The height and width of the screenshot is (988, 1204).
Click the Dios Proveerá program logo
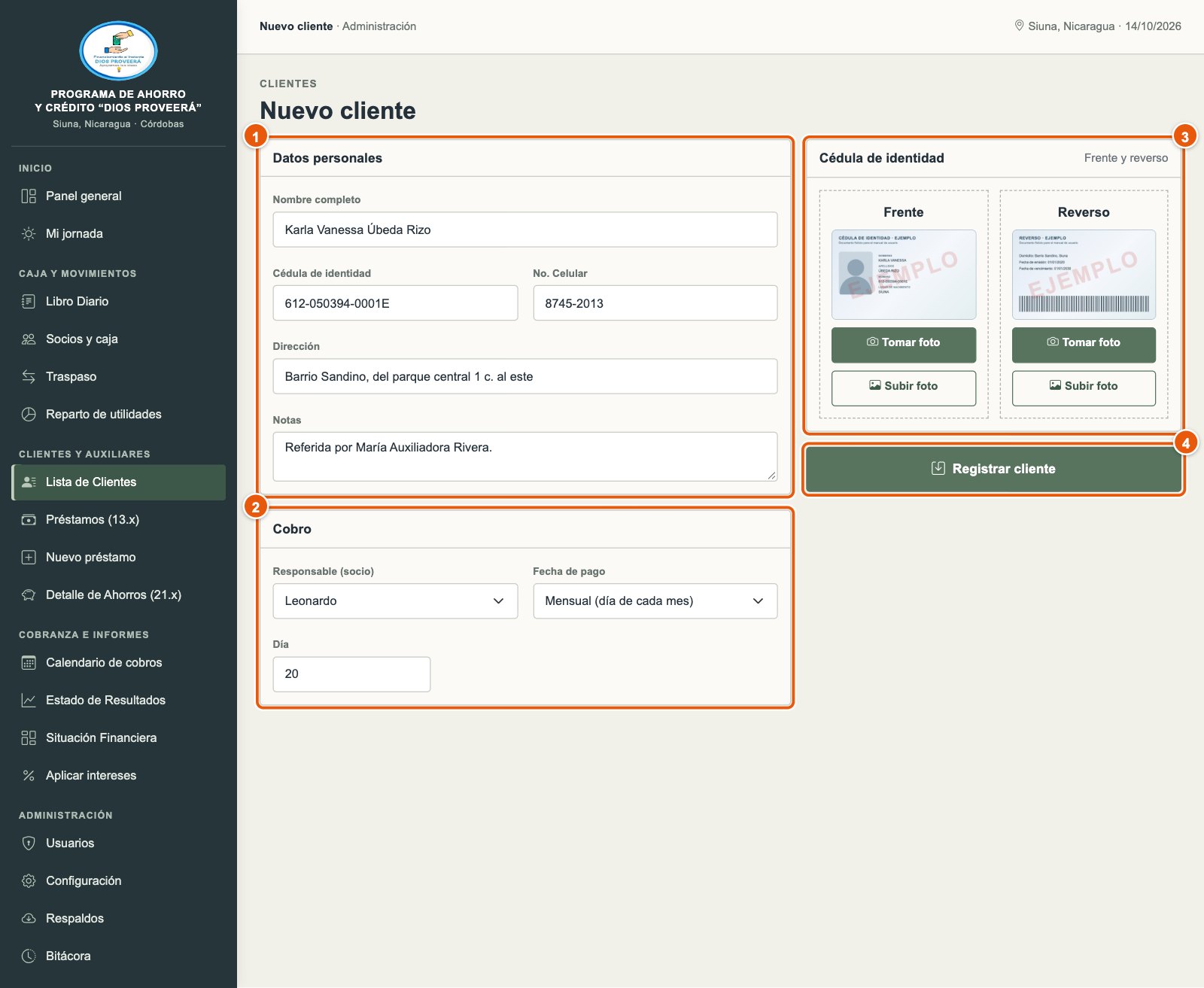point(118,51)
